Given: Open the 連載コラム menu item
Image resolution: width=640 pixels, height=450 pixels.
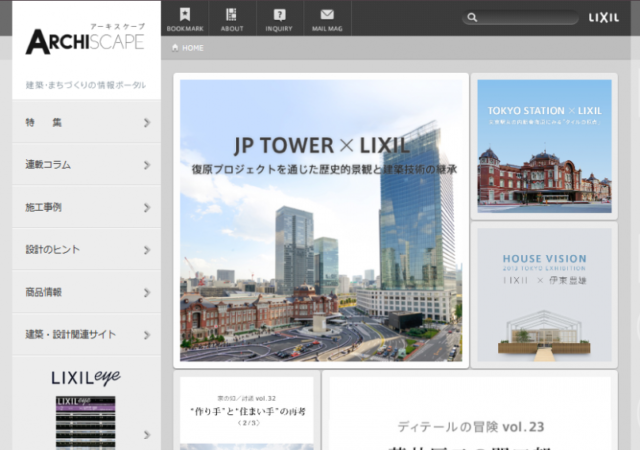Looking at the screenshot, I should click(87, 165).
